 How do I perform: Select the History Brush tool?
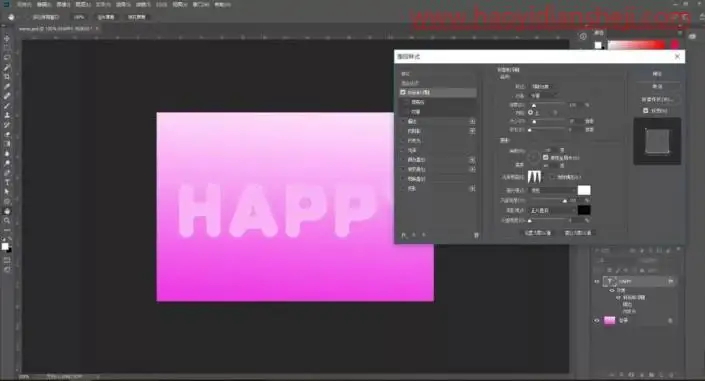[x=7, y=125]
